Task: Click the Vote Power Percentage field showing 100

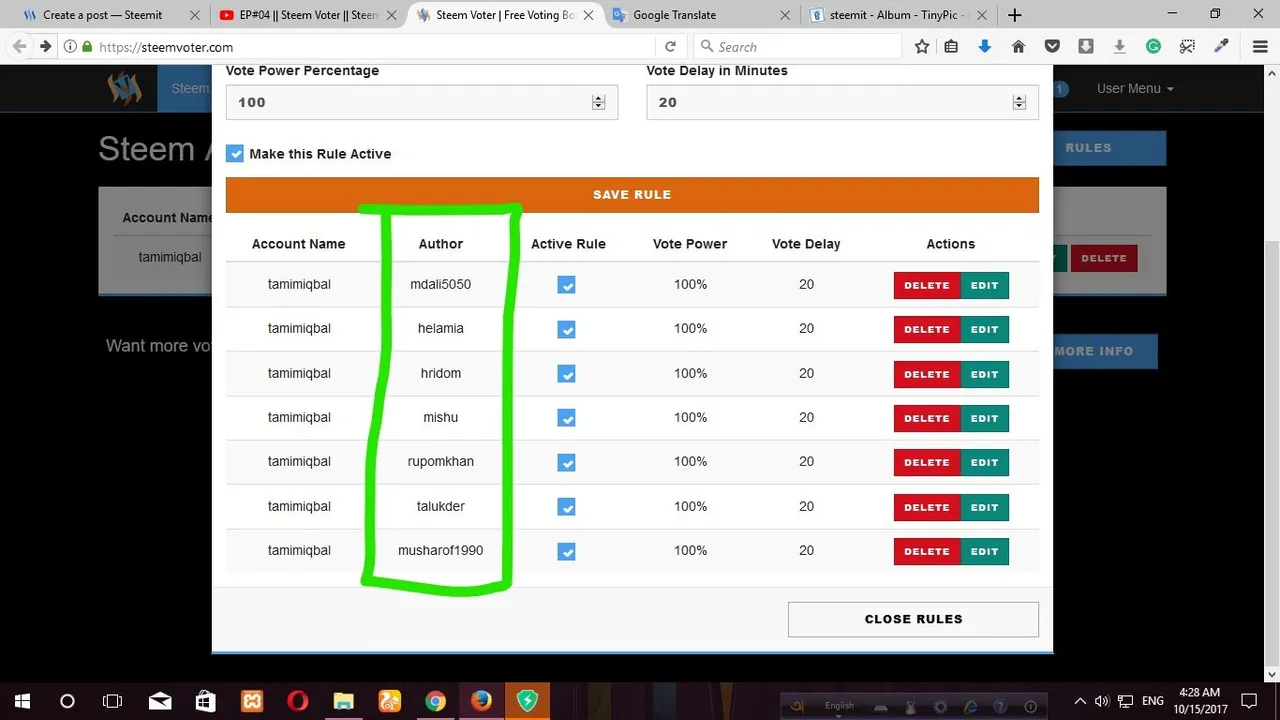Action: click(x=421, y=102)
